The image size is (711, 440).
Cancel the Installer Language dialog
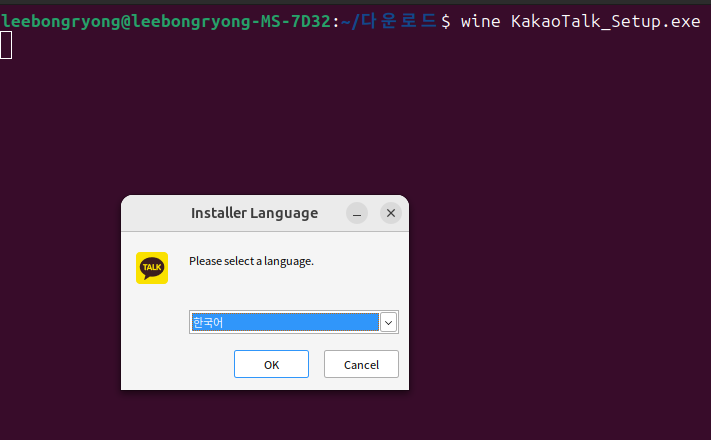361,364
